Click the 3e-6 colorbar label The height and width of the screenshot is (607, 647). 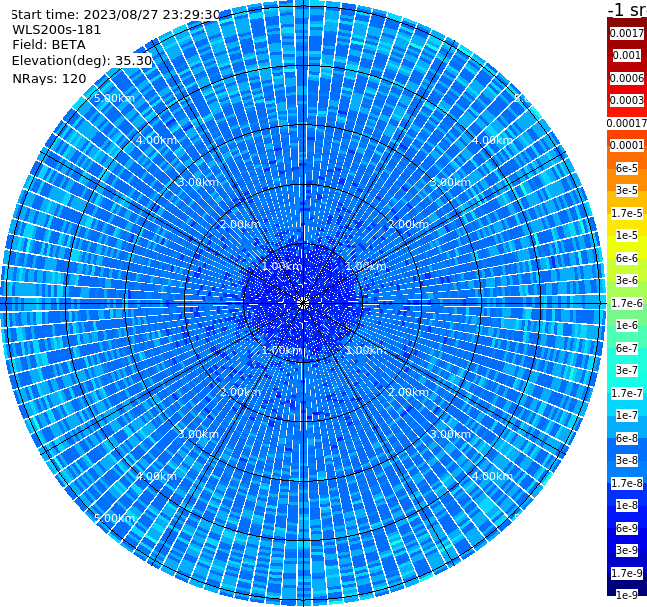627,280
